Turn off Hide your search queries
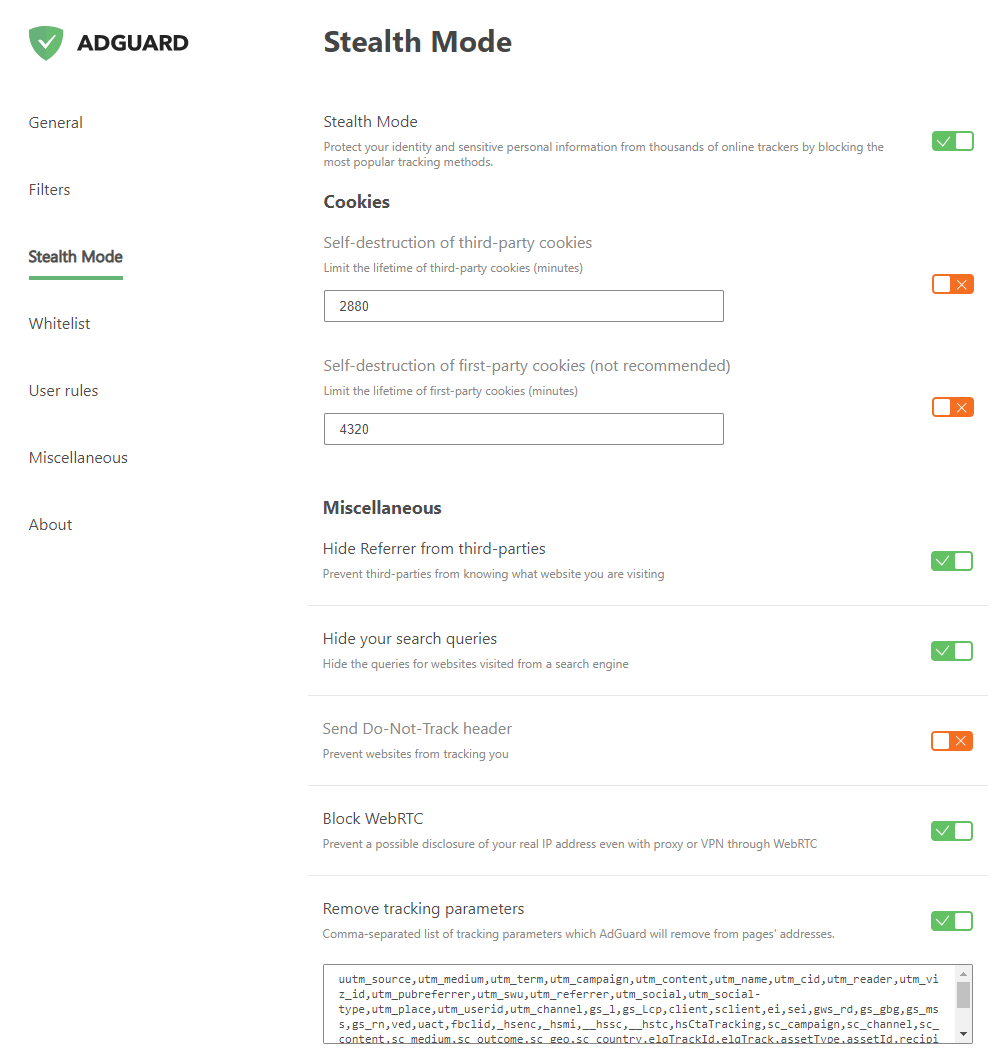Viewport: 997px width, 1061px height. tap(952, 651)
